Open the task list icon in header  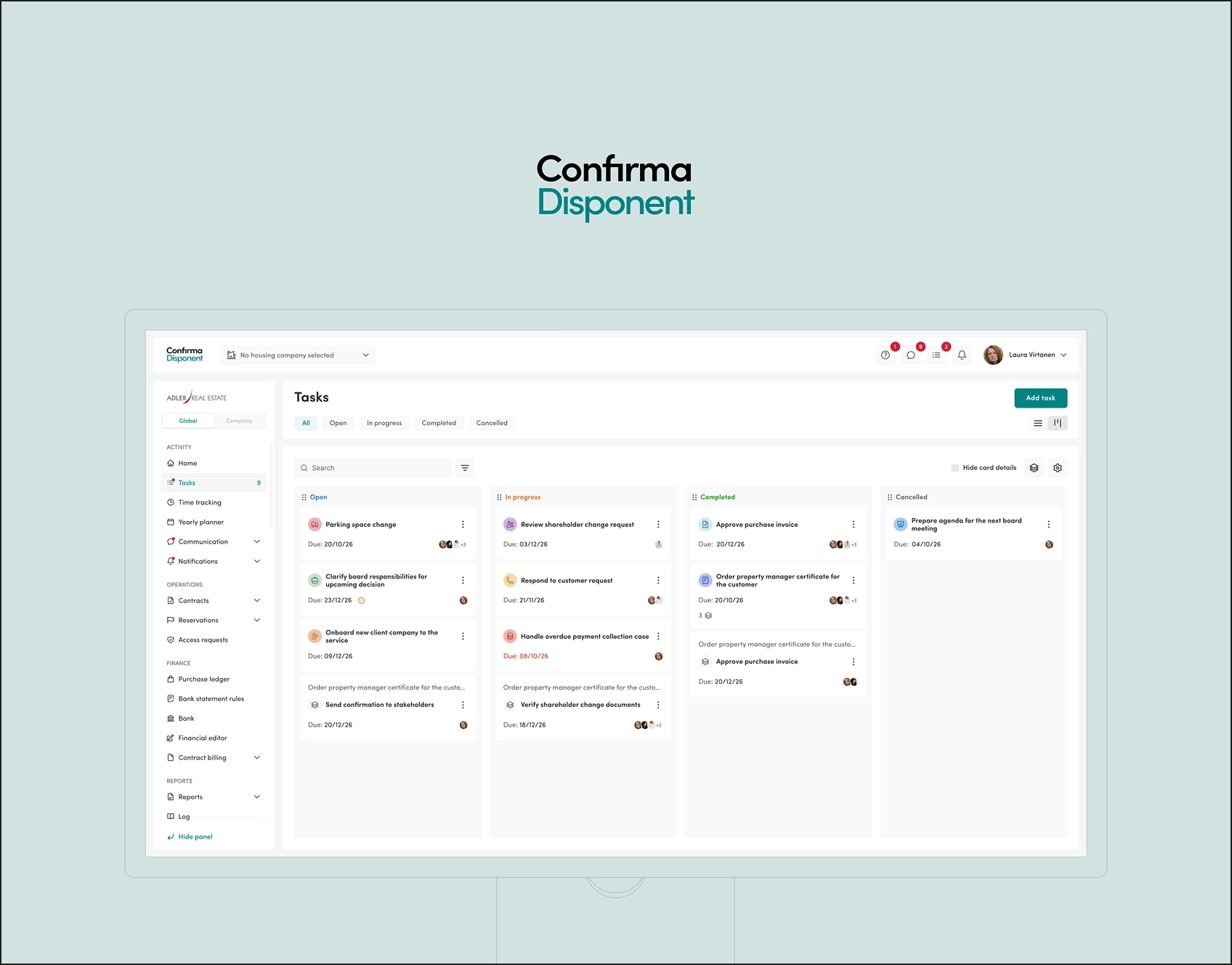936,355
